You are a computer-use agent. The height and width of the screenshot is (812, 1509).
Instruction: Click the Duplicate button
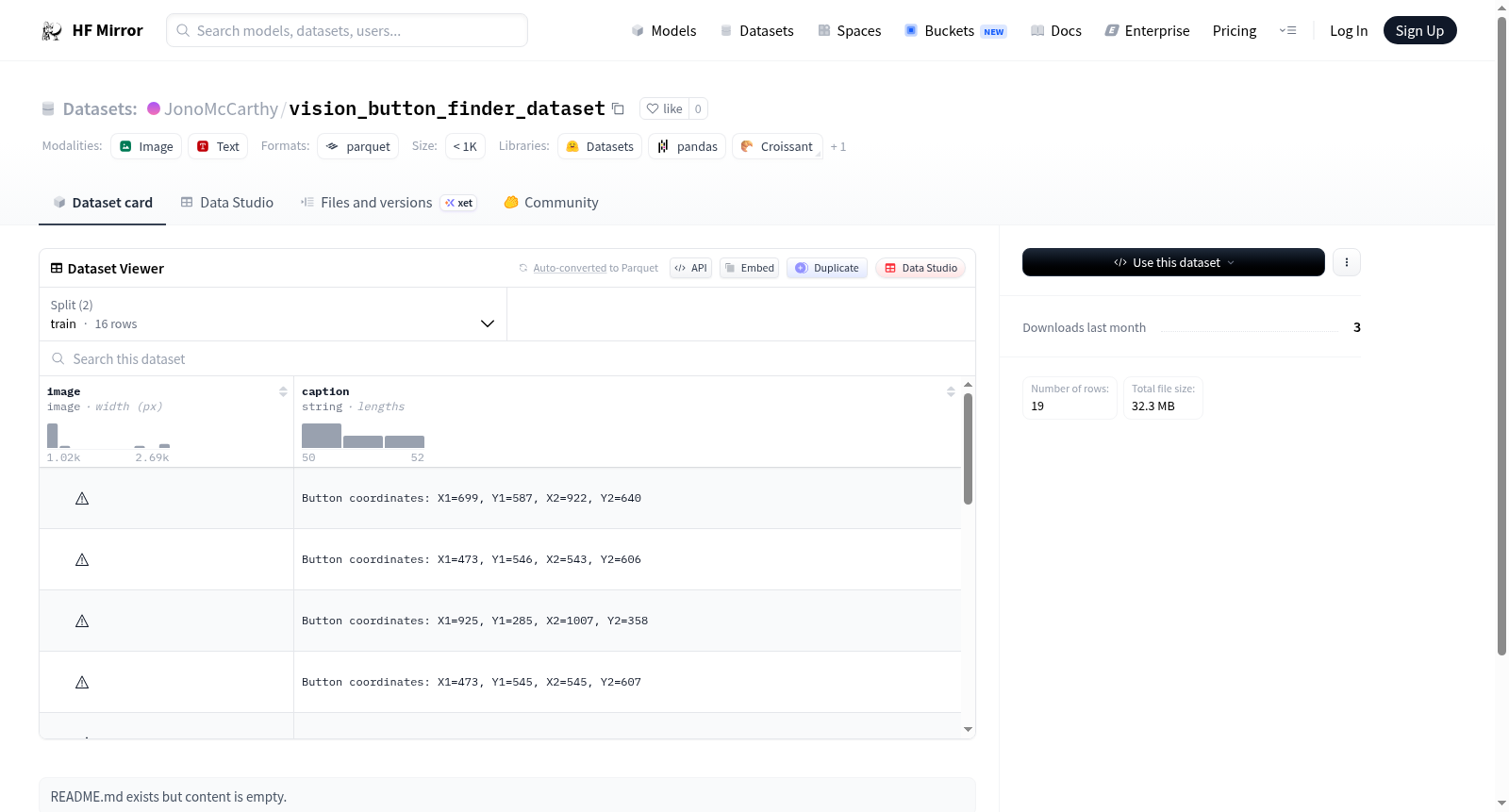tap(827, 268)
